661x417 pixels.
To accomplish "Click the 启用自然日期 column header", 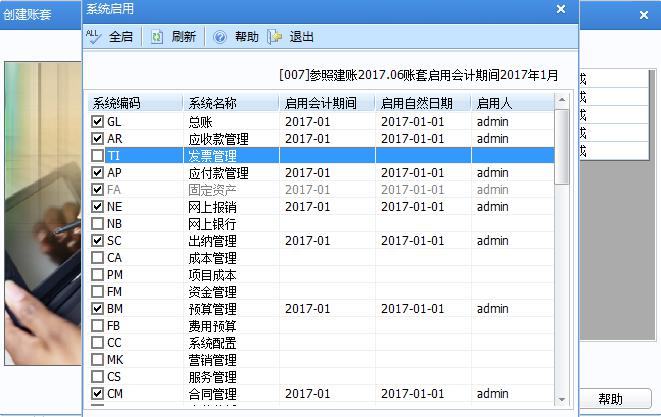I will 423,103.
